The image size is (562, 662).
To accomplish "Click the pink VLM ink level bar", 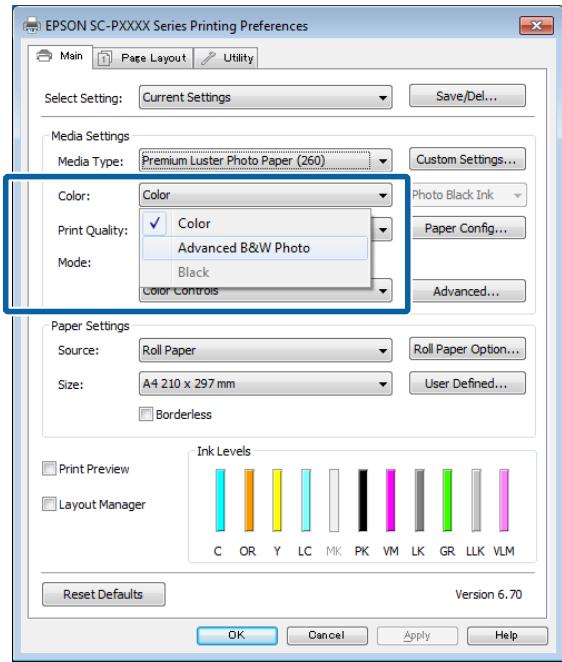I will pyautogui.click(x=504, y=500).
